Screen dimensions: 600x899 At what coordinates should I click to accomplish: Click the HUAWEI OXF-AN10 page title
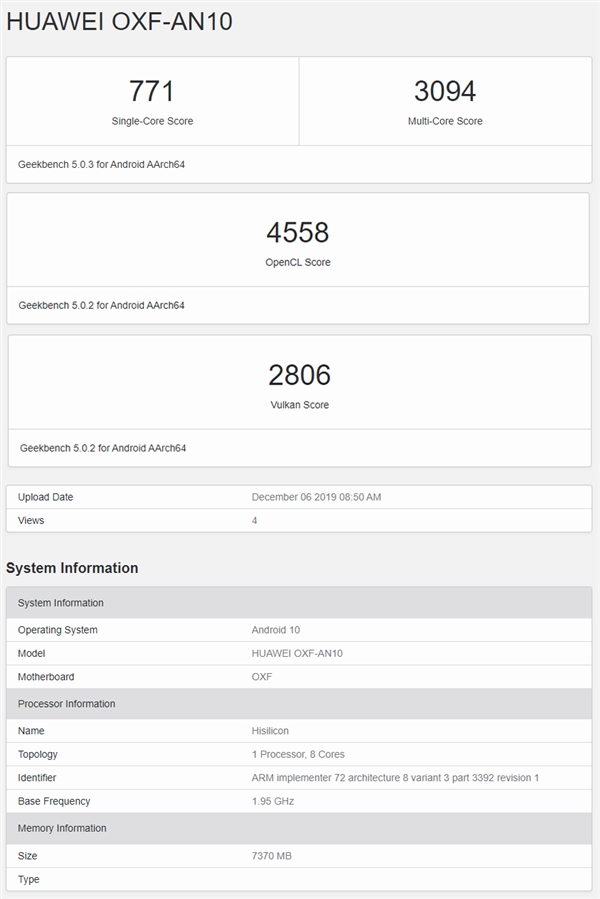(x=119, y=22)
